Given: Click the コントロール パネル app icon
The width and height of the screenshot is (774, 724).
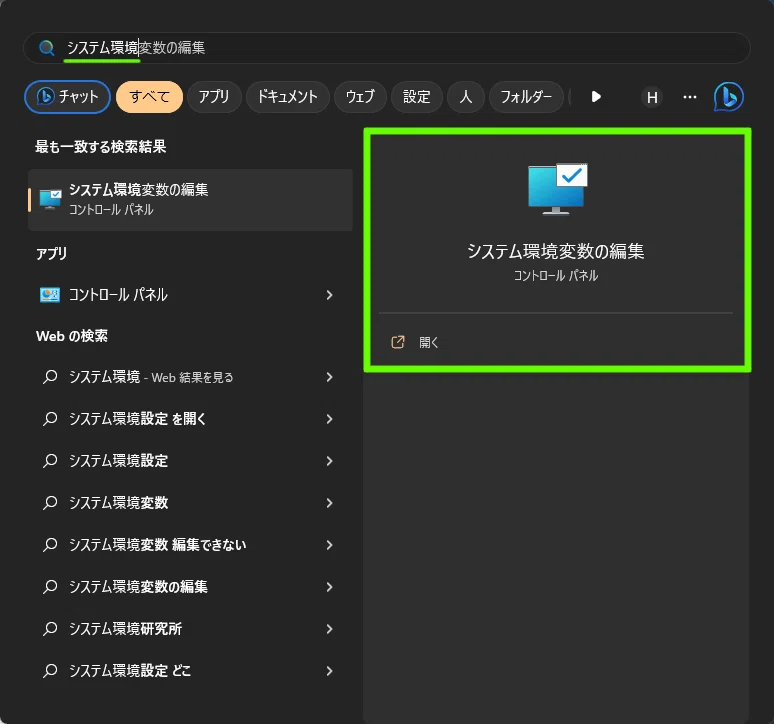Looking at the screenshot, I should click(x=49, y=295).
